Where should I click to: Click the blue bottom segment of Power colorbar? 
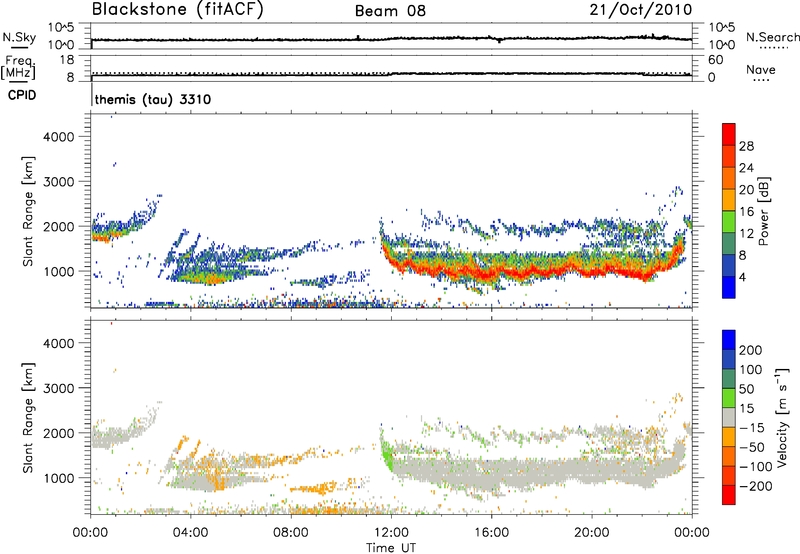pyautogui.click(x=729, y=287)
